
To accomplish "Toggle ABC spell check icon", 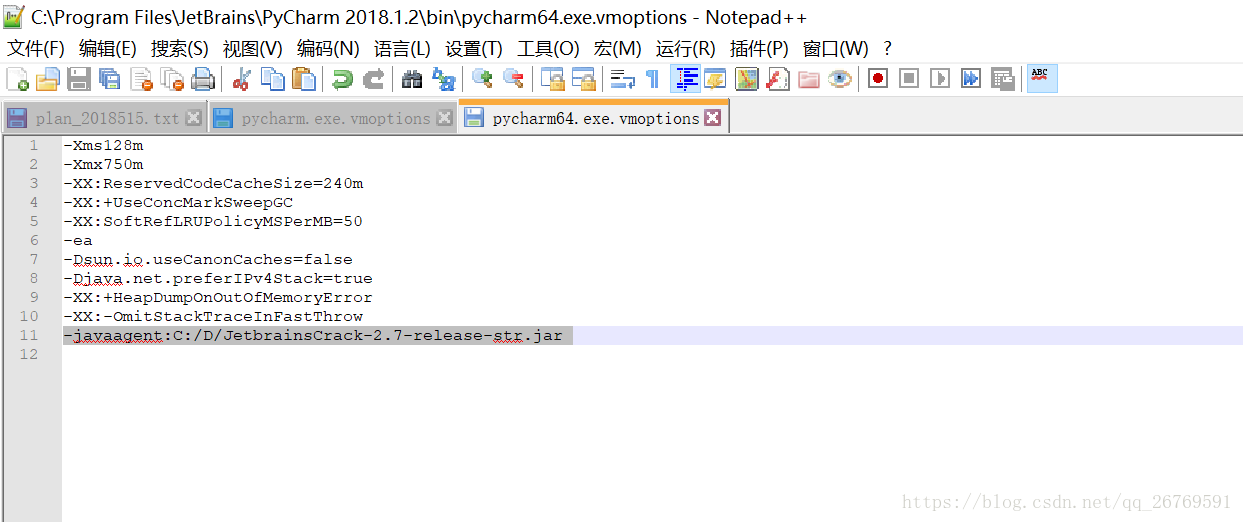I will (x=1041, y=79).
